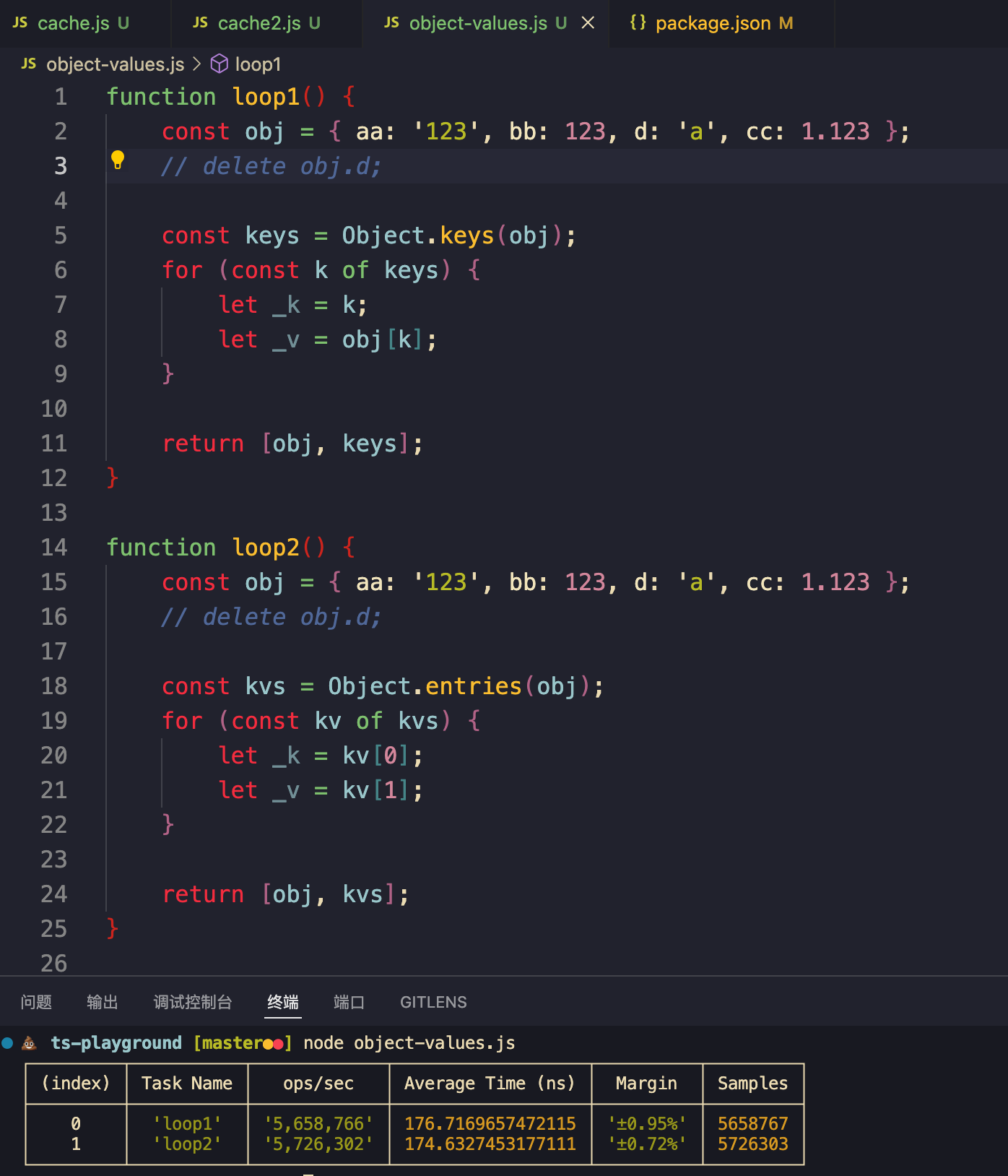This screenshot has height=1176, width=1008.
Task: Open the 输出 (Output) panel tab
Action: (102, 1002)
